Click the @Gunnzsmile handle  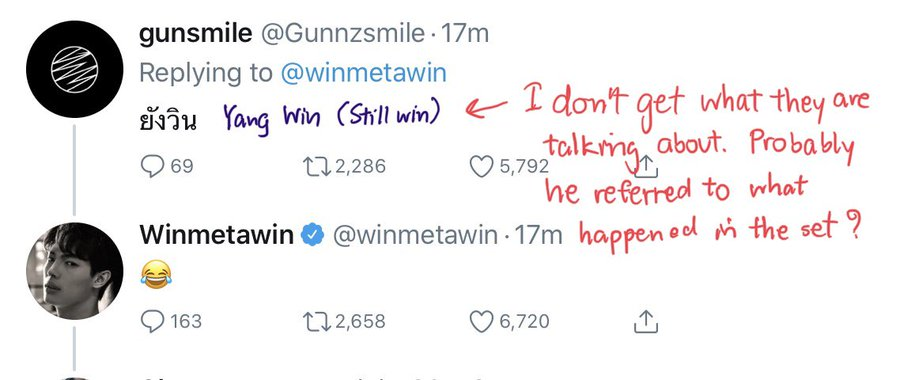343,34
